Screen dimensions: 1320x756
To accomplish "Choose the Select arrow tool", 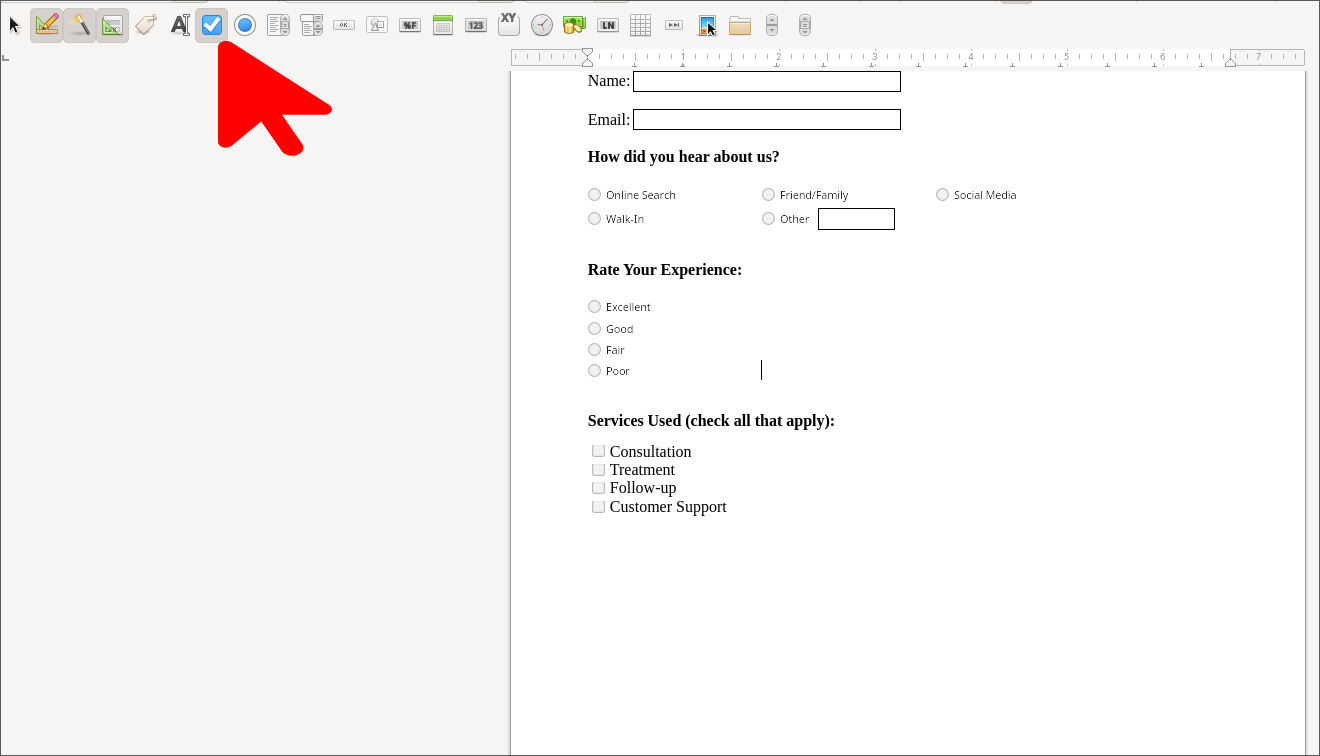I will pyautogui.click(x=14, y=25).
